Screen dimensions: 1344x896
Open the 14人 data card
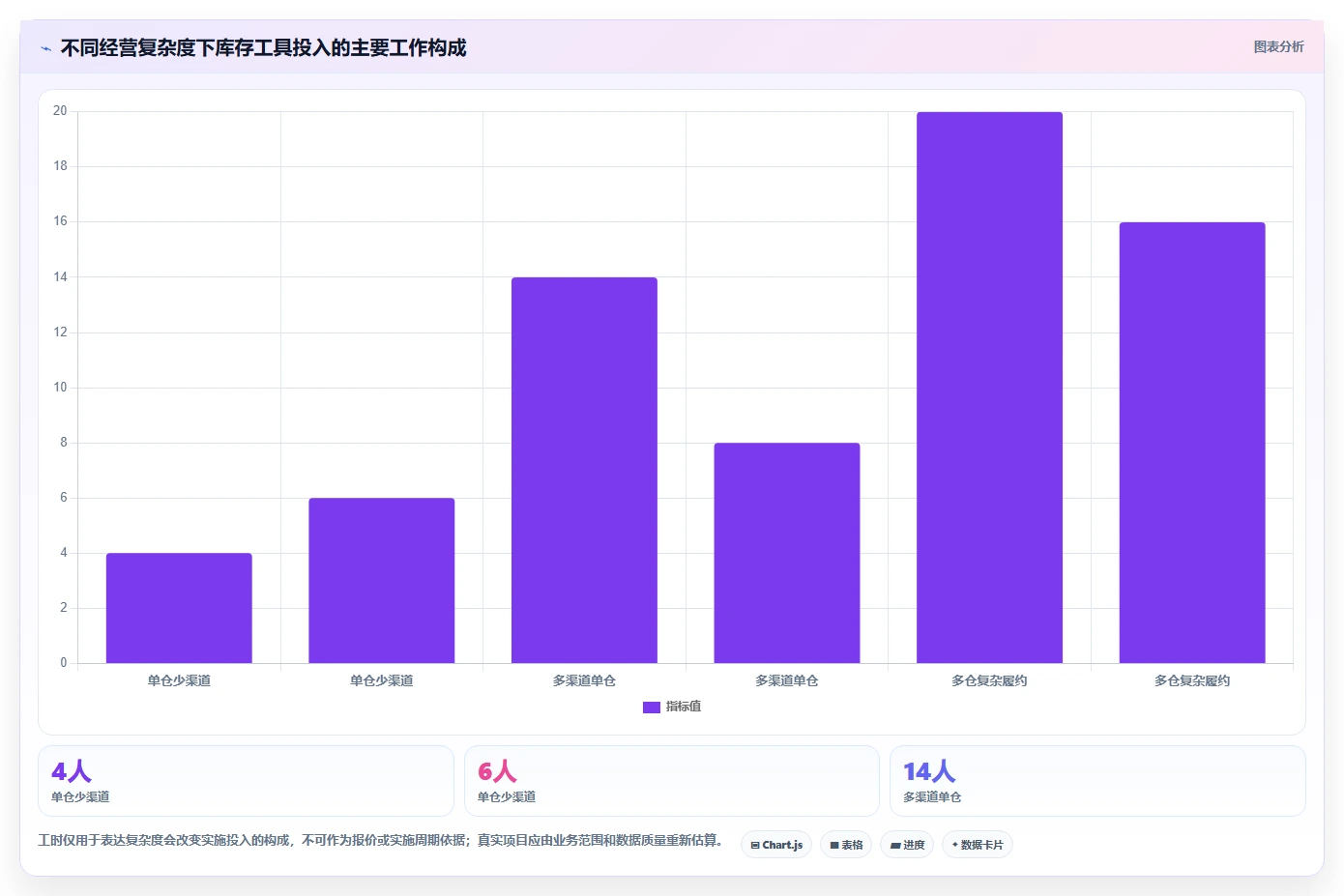(1097, 781)
